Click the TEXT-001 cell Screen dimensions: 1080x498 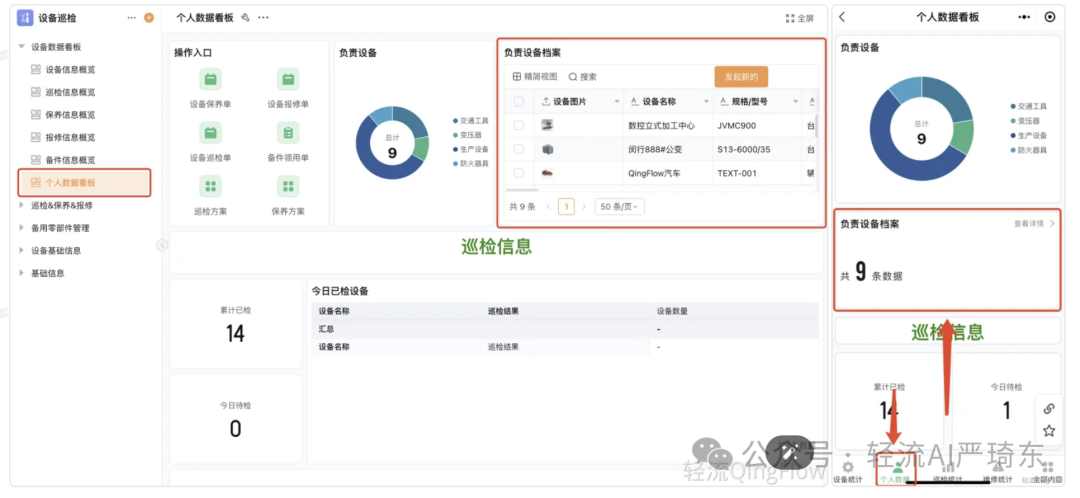point(756,173)
